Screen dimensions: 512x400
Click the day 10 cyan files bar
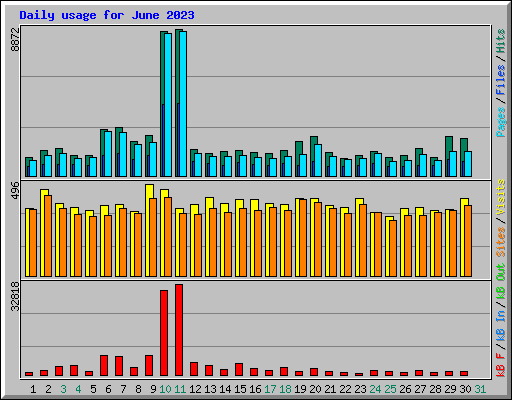tap(168, 105)
